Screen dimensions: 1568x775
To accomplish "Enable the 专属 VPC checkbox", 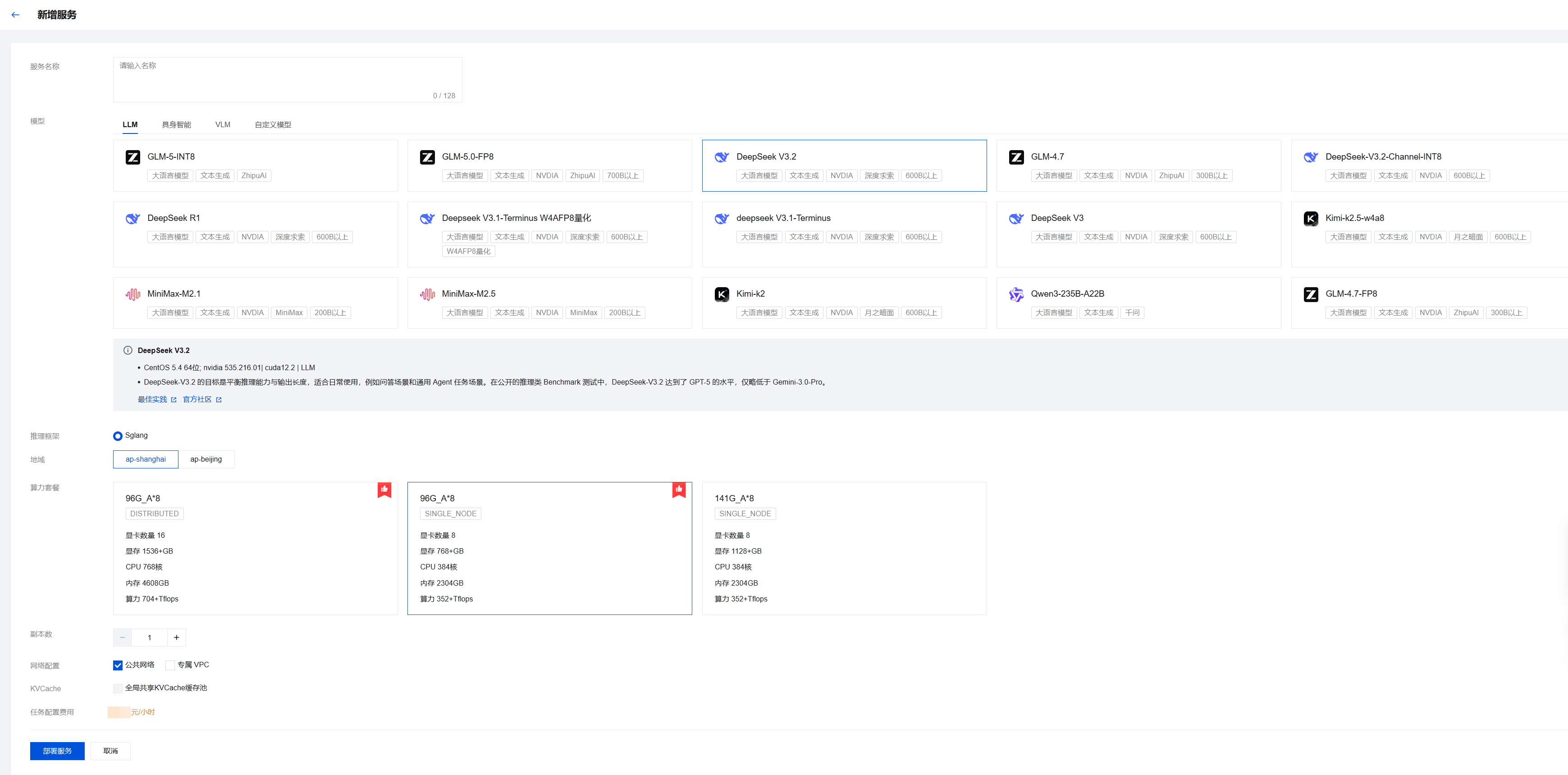I will point(170,665).
